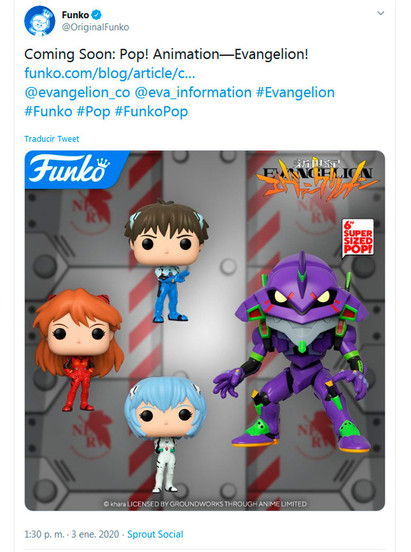The width and height of the screenshot is (411, 552).
Task: Follow the funko.com blog article link
Action: 110,74
